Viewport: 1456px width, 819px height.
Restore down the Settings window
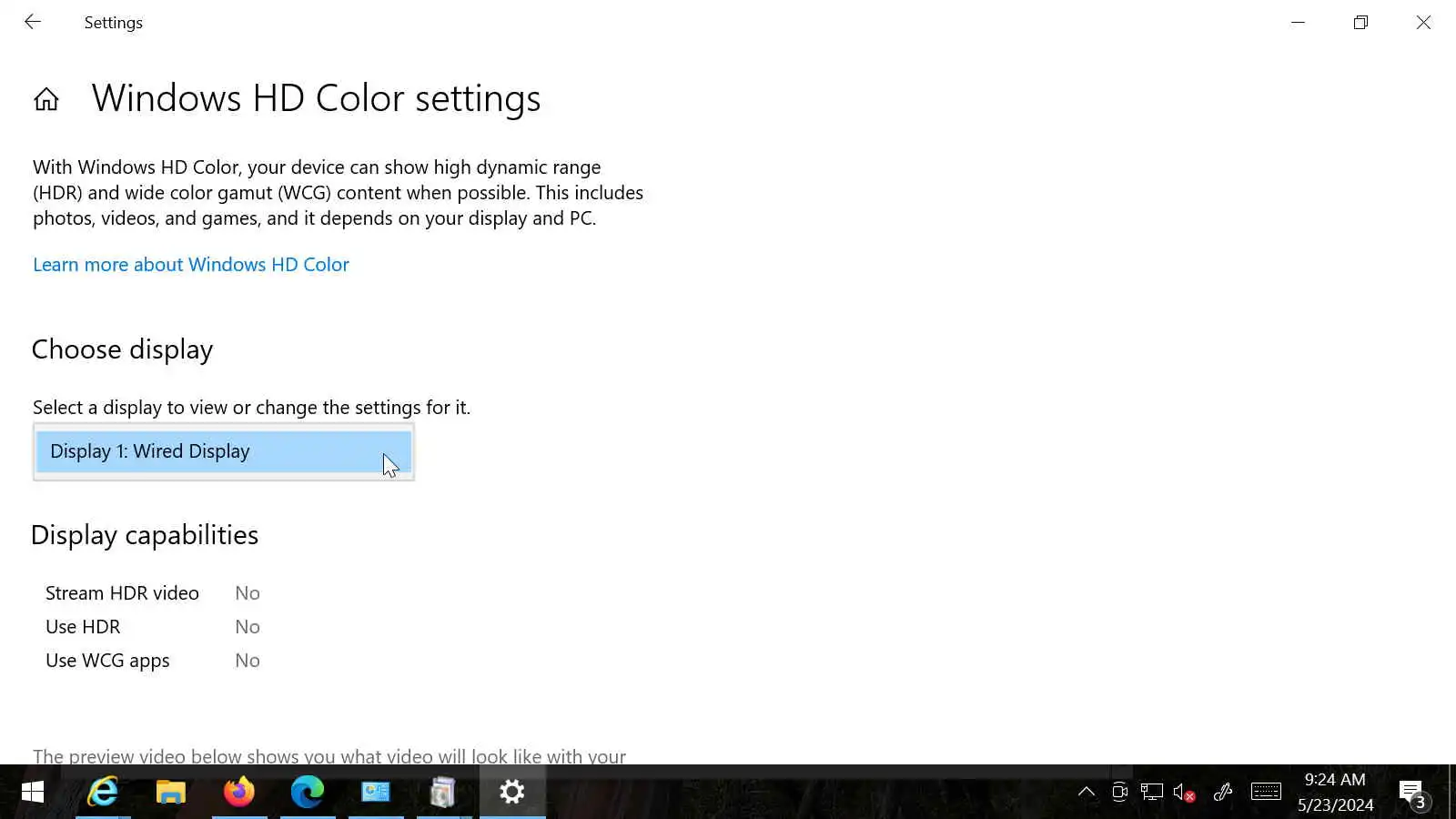pyautogui.click(x=1360, y=22)
